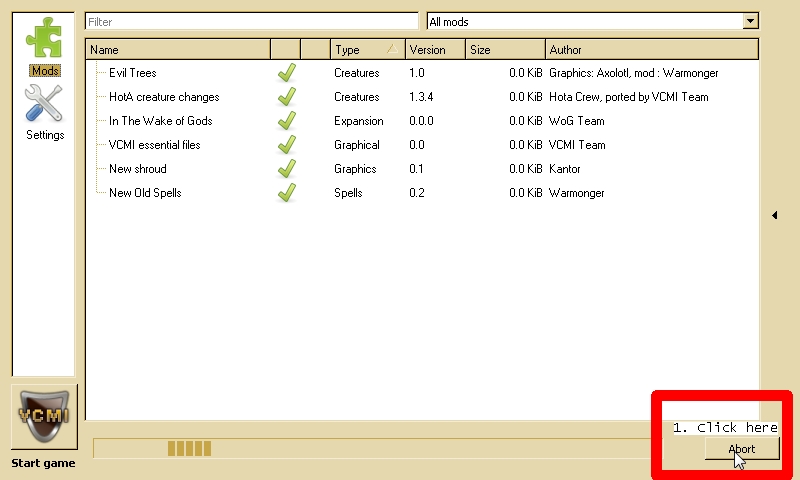Click the VCMI Start game icon
The width and height of the screenshot is (800, 480).
coord(44,417)
